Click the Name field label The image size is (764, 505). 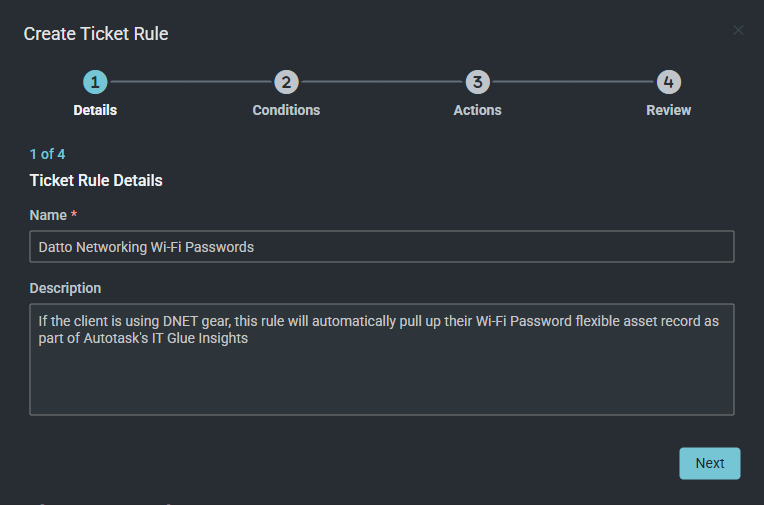pos(48,215)
